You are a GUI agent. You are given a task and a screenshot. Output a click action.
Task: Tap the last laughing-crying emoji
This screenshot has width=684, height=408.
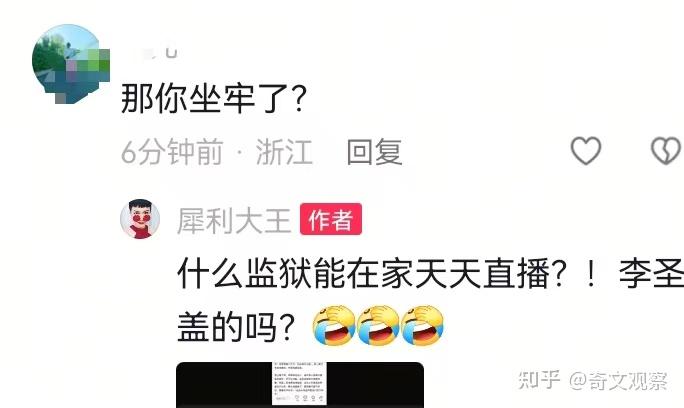(423, 326)
